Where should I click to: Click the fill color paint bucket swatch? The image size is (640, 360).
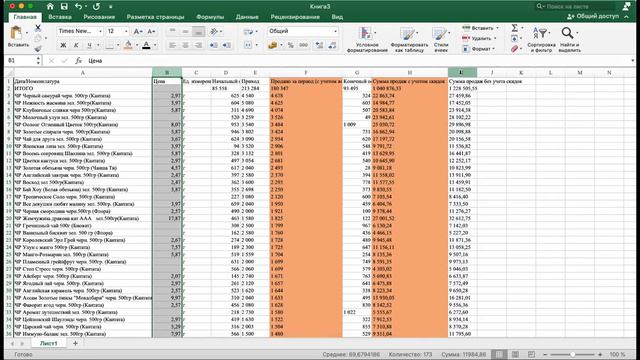128,45
